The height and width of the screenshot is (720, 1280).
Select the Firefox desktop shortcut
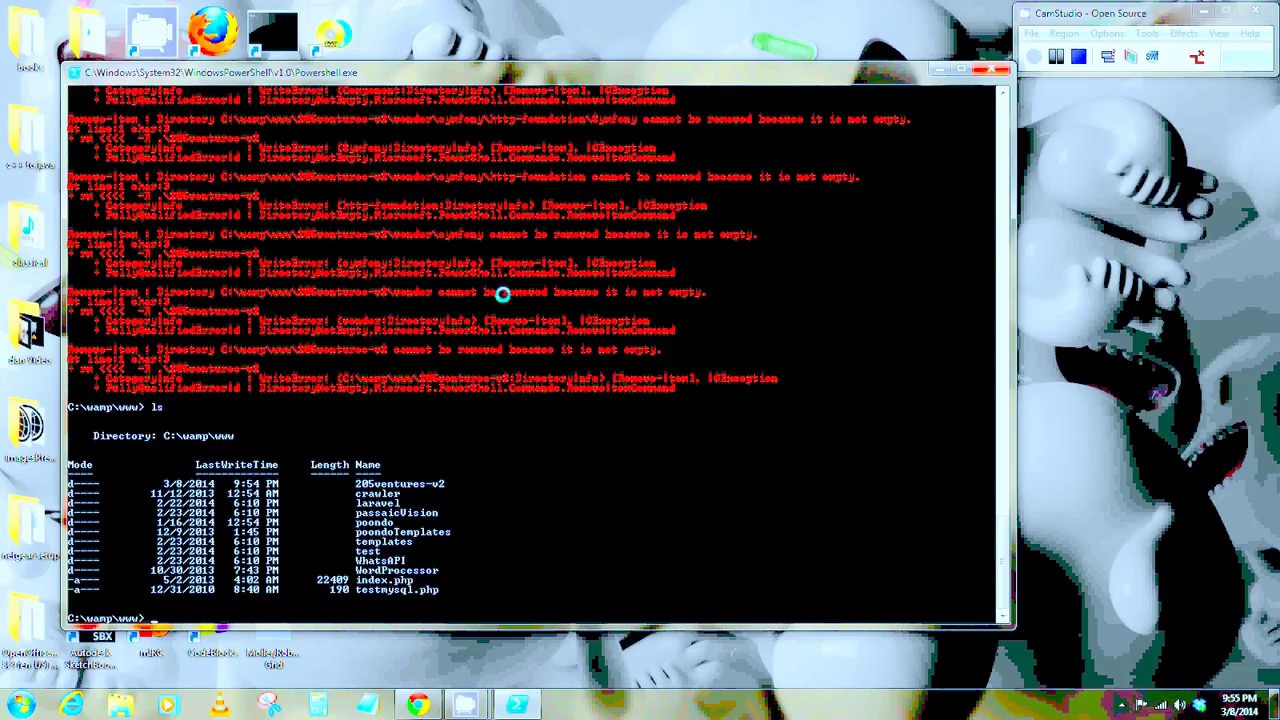click(212, 30)
